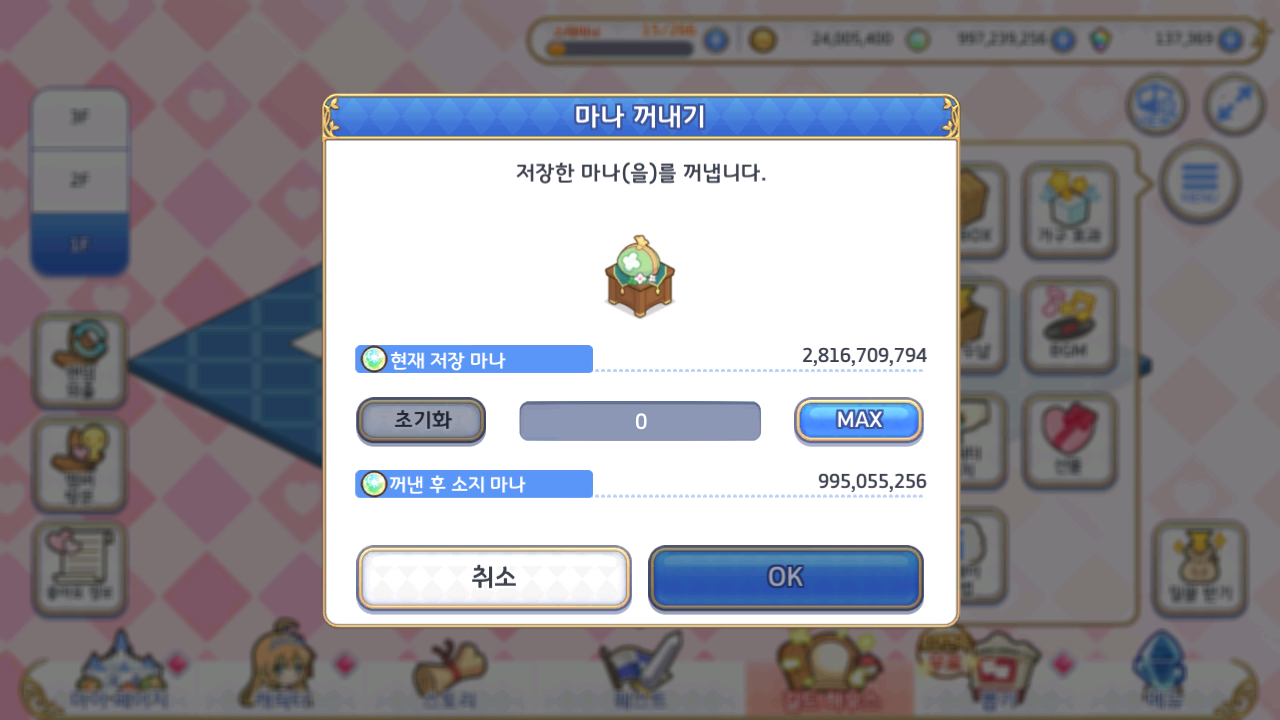Switch to the 3F floor tab
1280x720 pixels.
click(x=80, y=118)
